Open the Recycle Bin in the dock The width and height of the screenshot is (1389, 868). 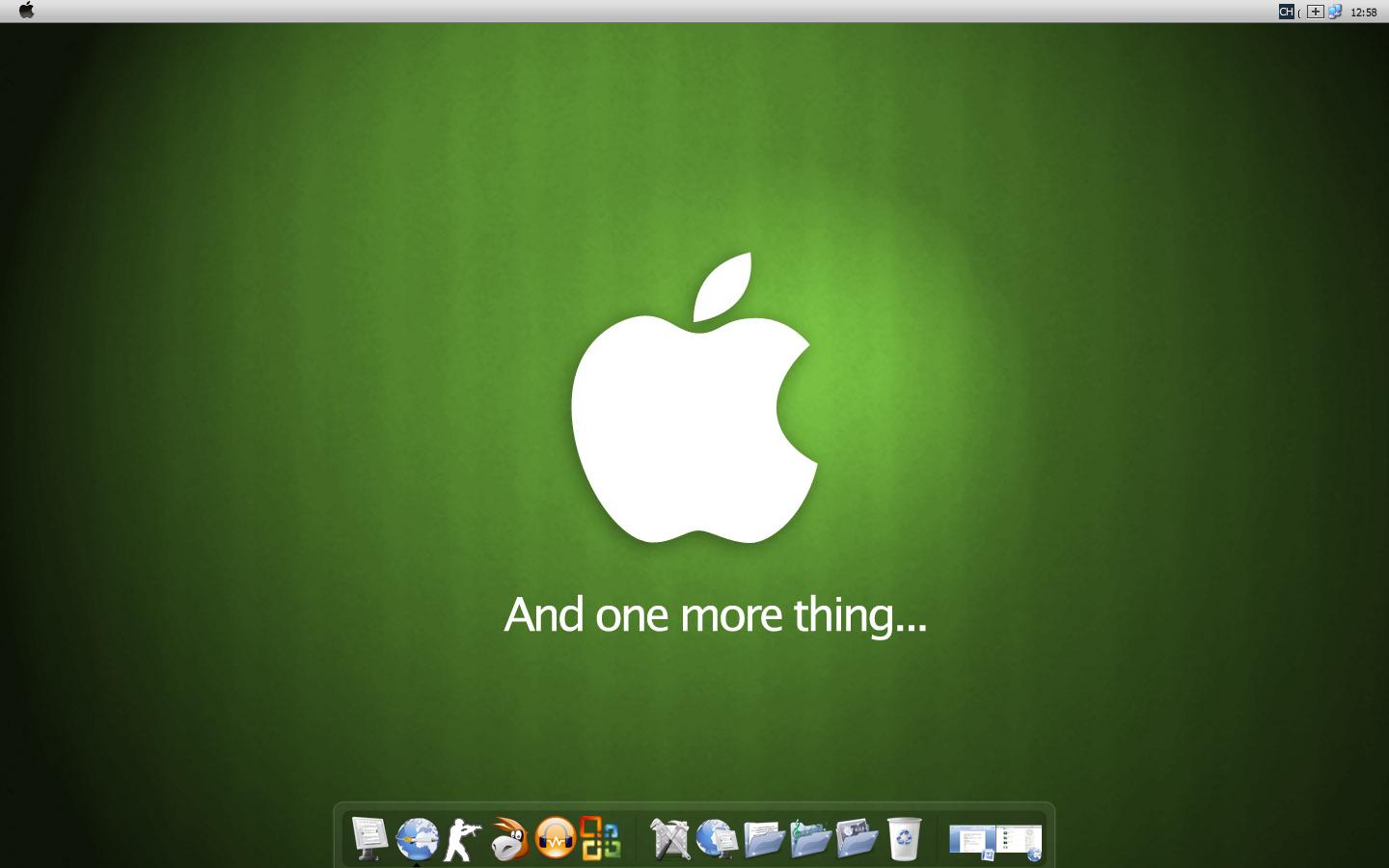point(904,838)
